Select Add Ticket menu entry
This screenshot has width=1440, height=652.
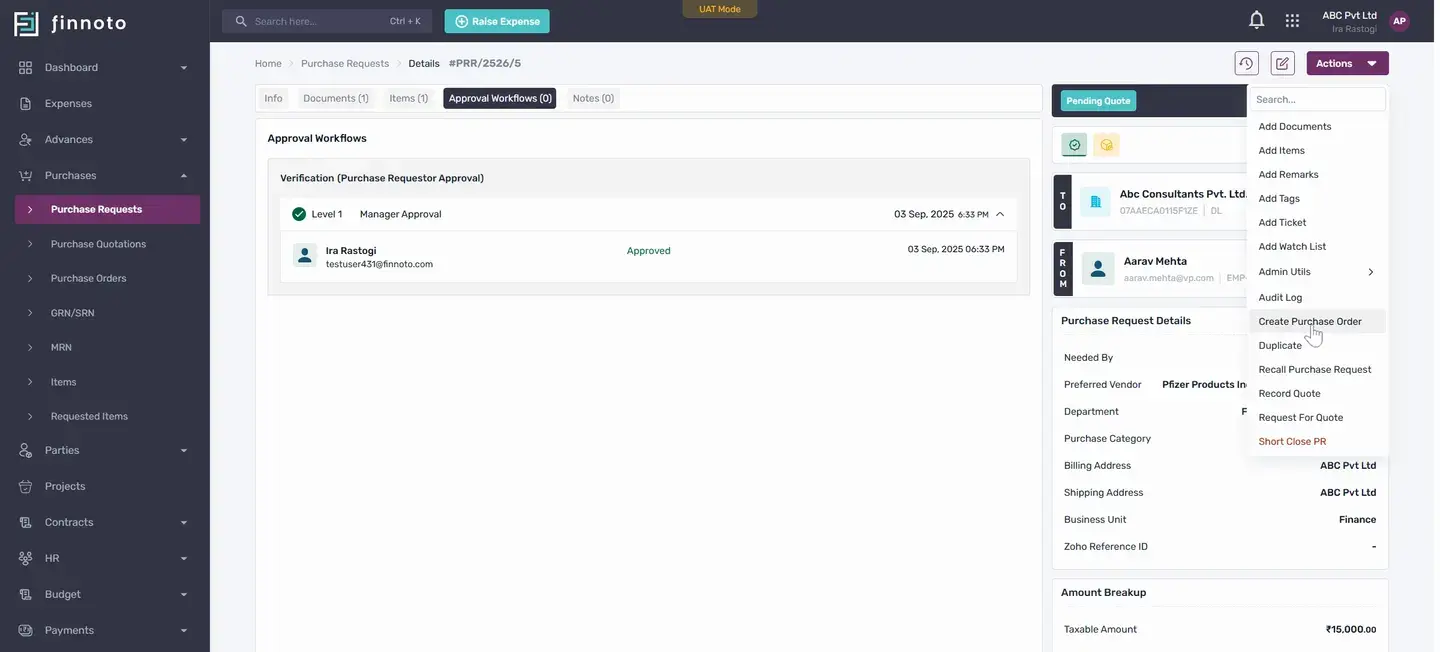coord(1317,222)
